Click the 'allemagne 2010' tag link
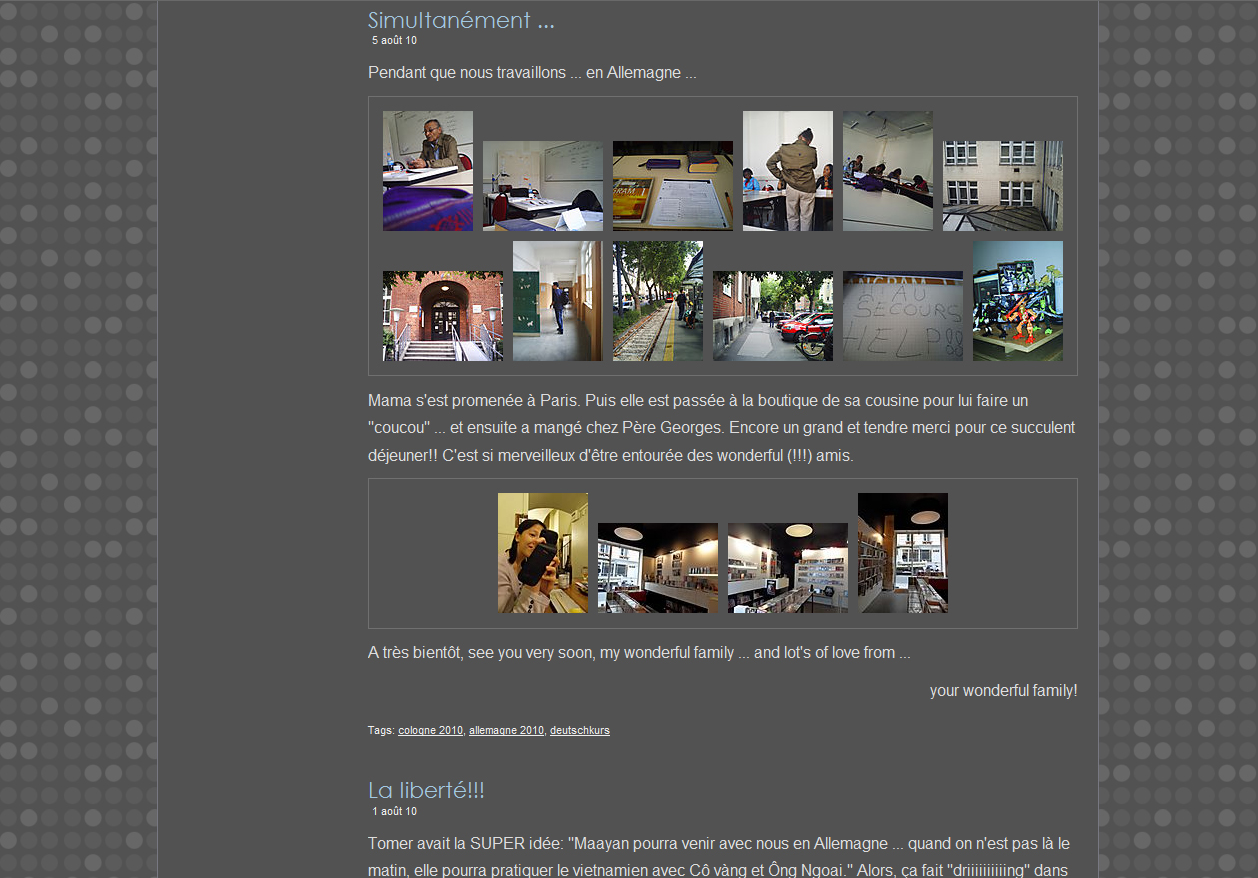The height and width of the screenshot is (878, 1258). coord(506,731)
